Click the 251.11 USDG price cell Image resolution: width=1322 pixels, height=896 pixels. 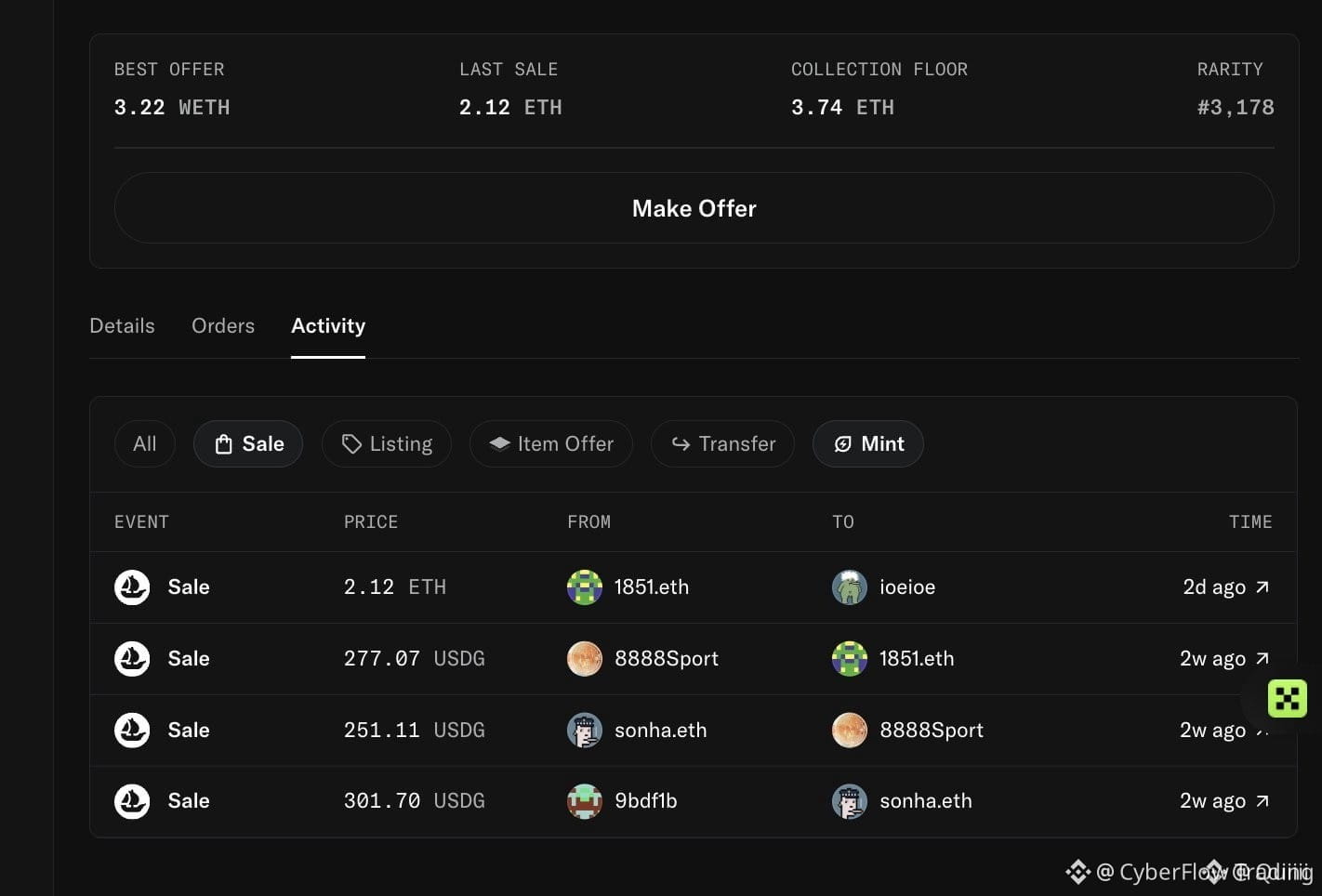coord(415,731)
